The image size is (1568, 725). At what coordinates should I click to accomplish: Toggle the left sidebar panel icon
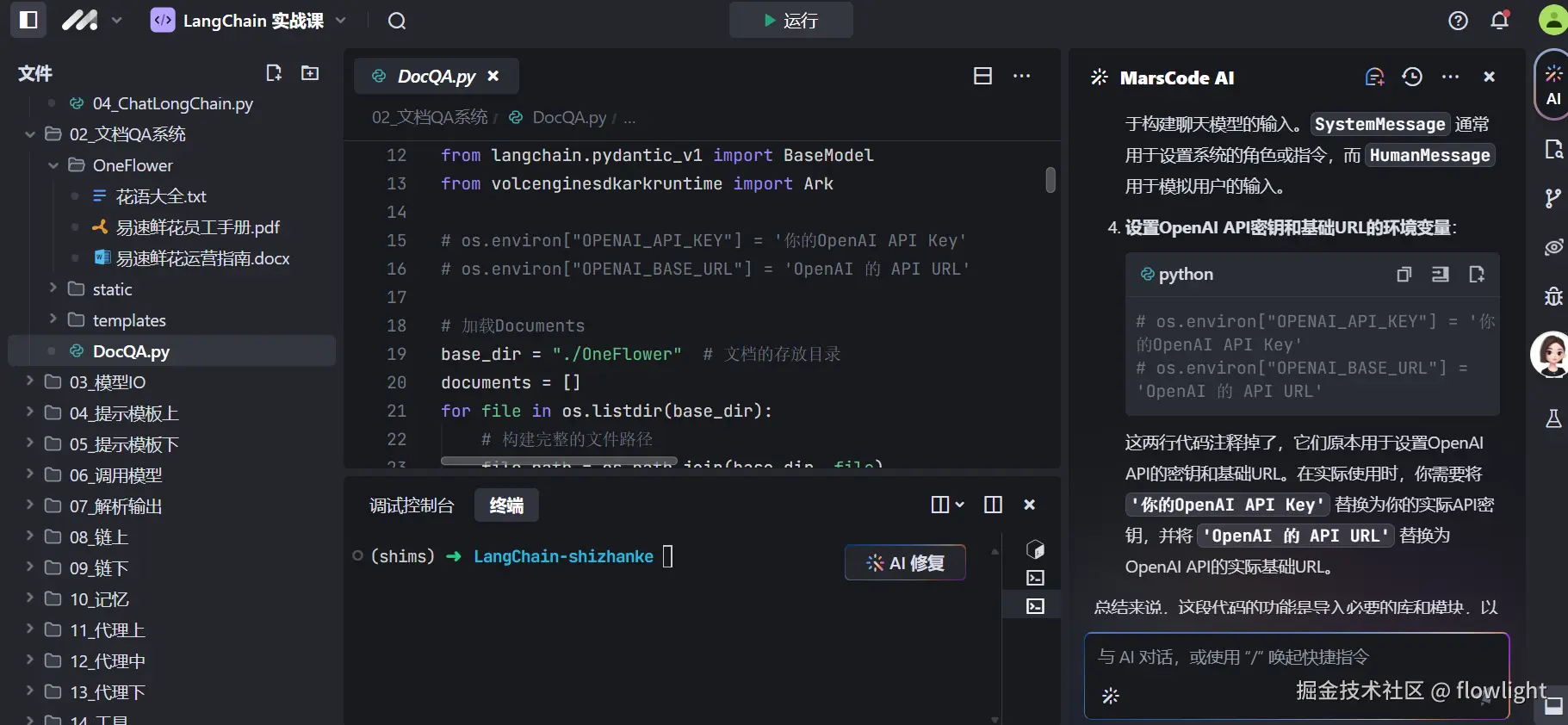(28, 20)
